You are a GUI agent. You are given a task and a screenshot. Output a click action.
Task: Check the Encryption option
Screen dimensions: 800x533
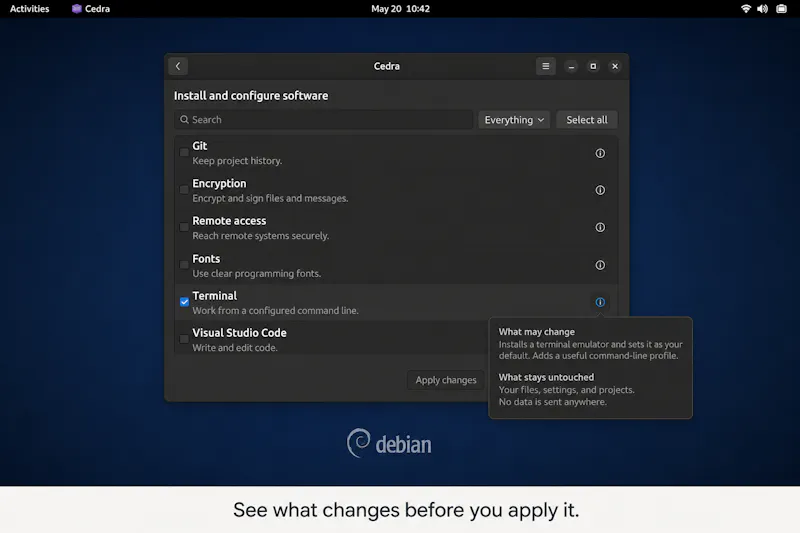tap(184, 190)
